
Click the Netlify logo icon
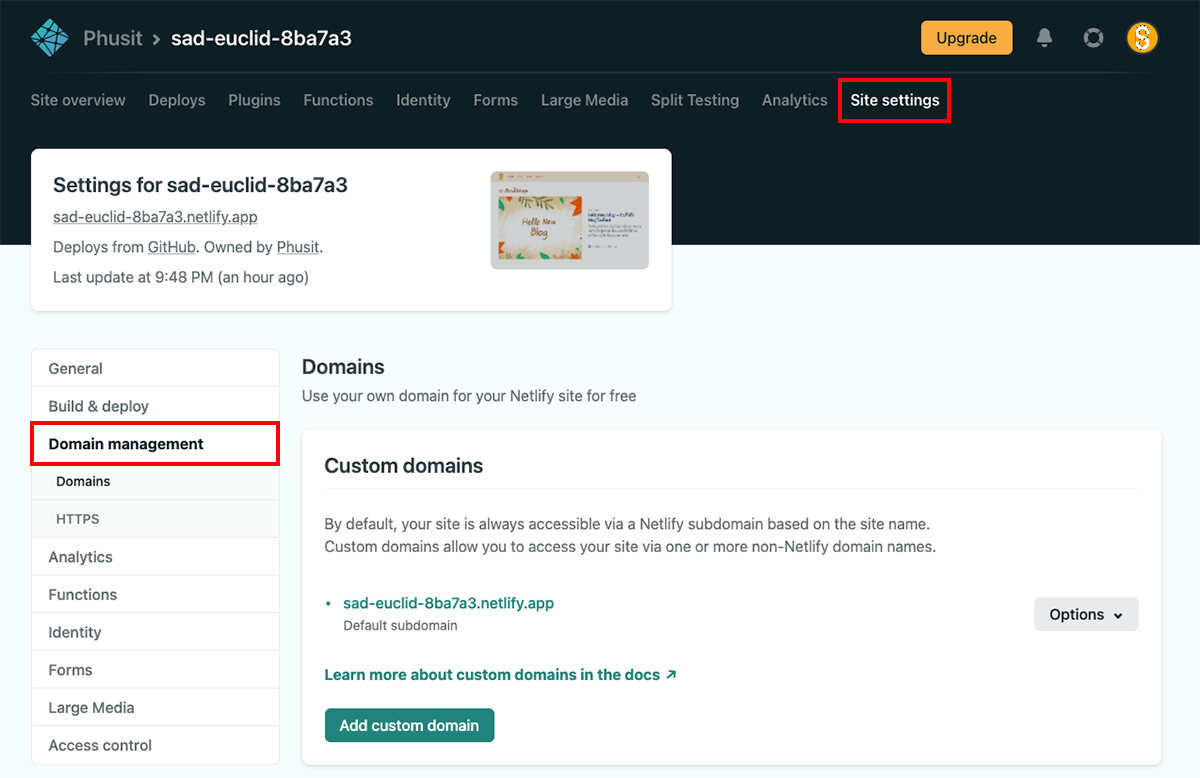tap(49, 38)
